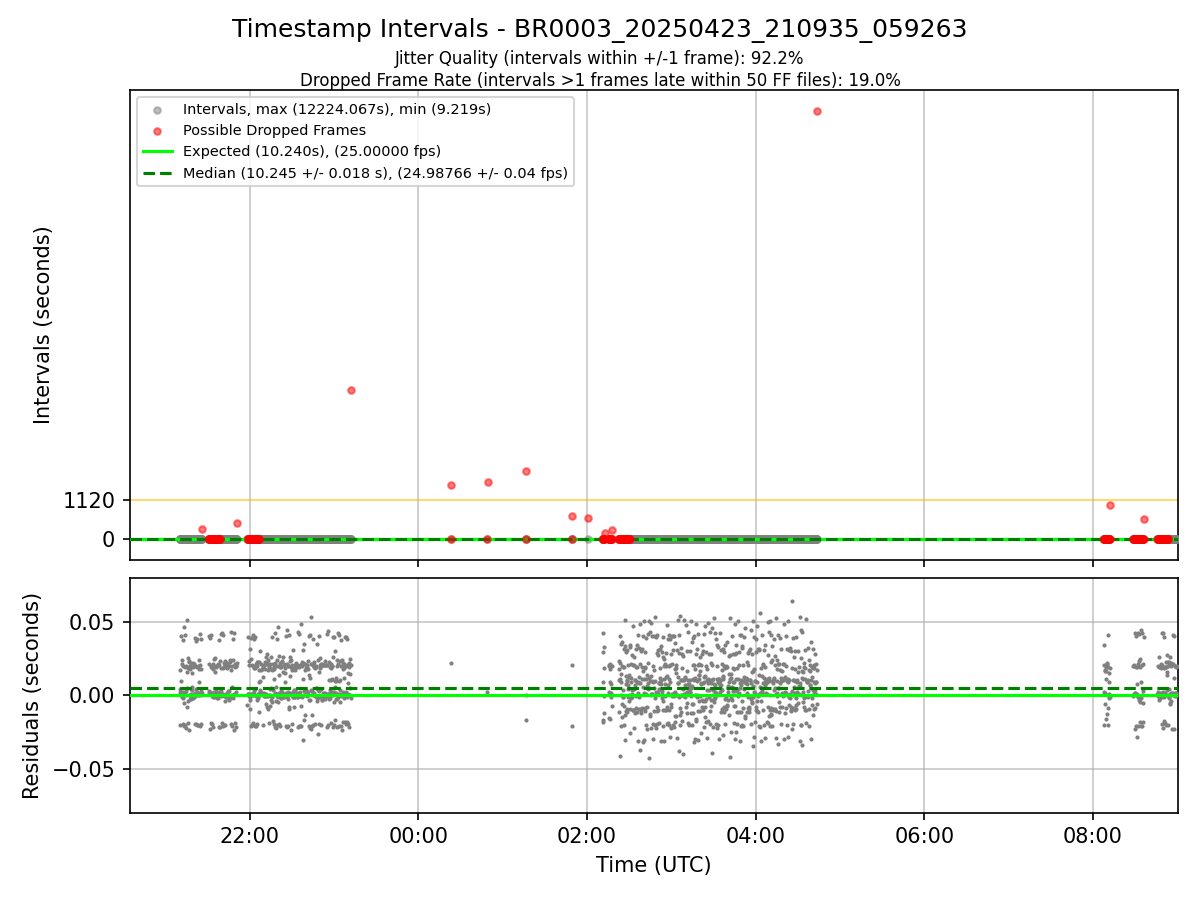This screenshot has height=900, width=1200.
Task: Select the 'Dropped Frame Rate' 19.0% subtitle line
Action: tap(600, 80)
